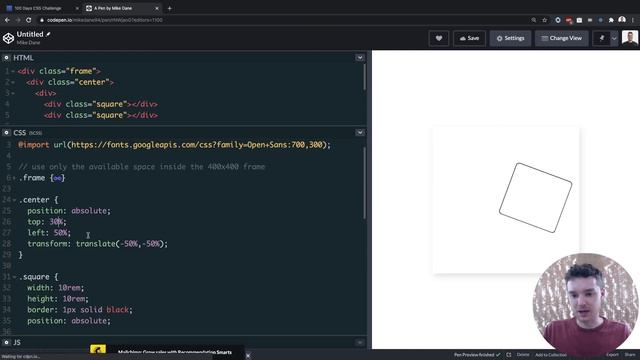This screenshot has width=640, height=360.
Task: Love this pen with the heart button
Action: pos(439,38)
